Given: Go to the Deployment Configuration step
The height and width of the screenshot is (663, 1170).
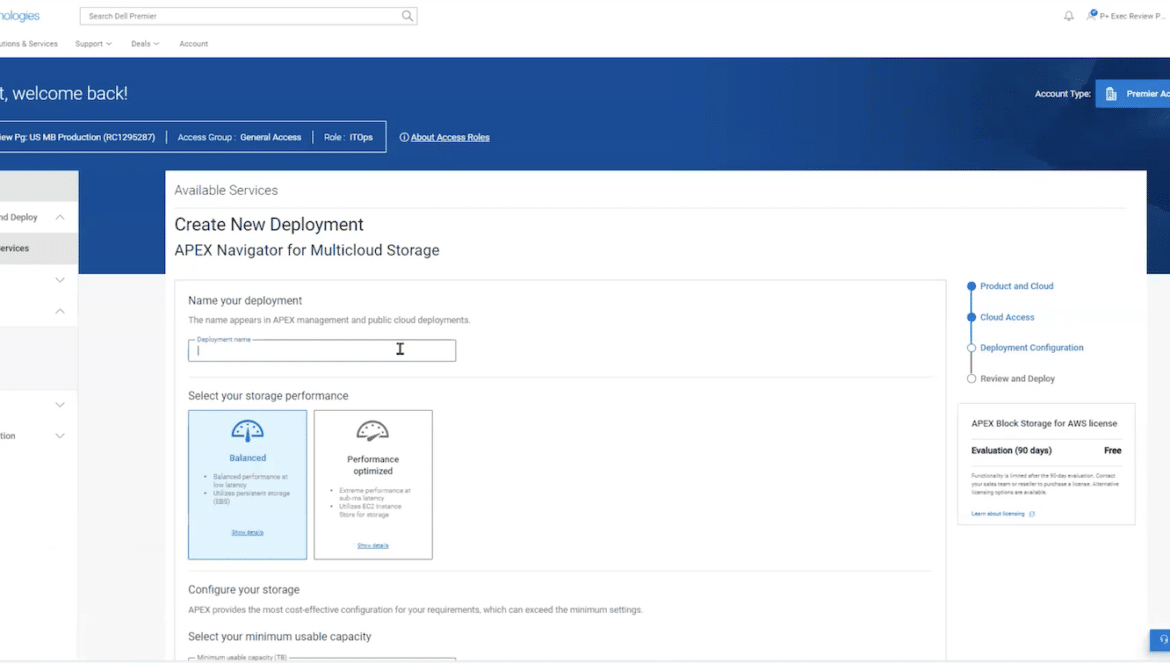Looking at the screenshot, I should pos(1031,348).
